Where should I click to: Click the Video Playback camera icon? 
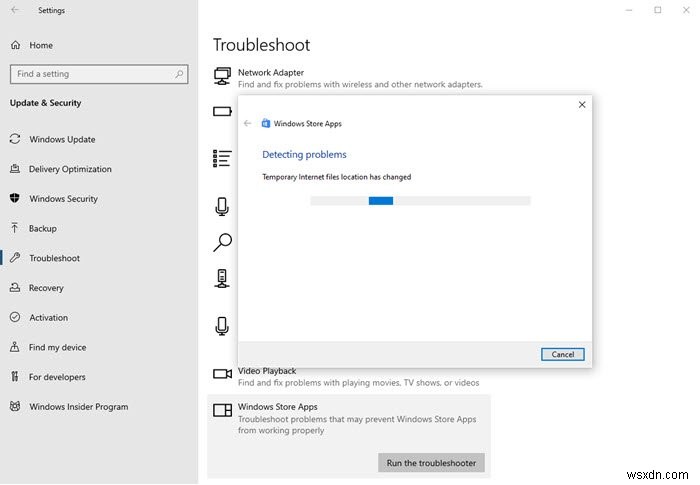click(222, 374)
